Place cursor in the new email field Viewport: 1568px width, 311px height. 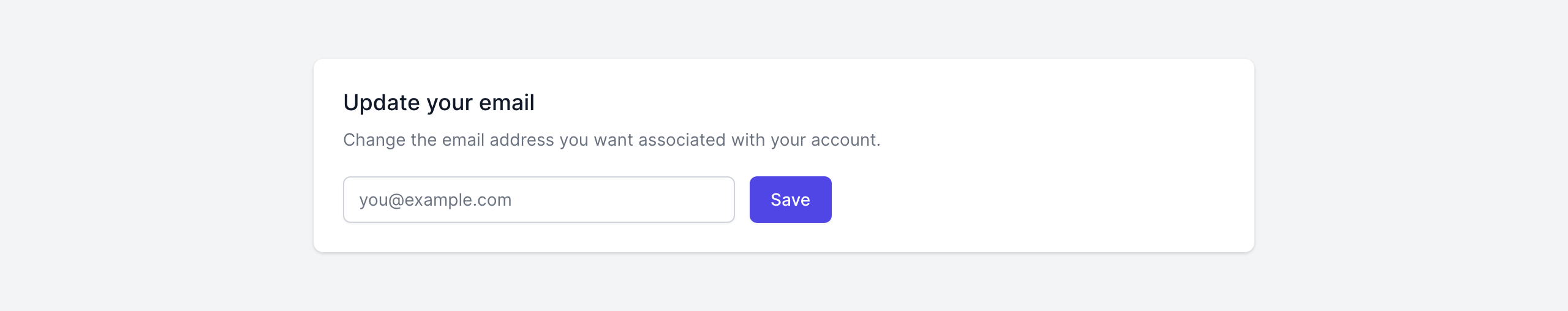tap(538, 200)
